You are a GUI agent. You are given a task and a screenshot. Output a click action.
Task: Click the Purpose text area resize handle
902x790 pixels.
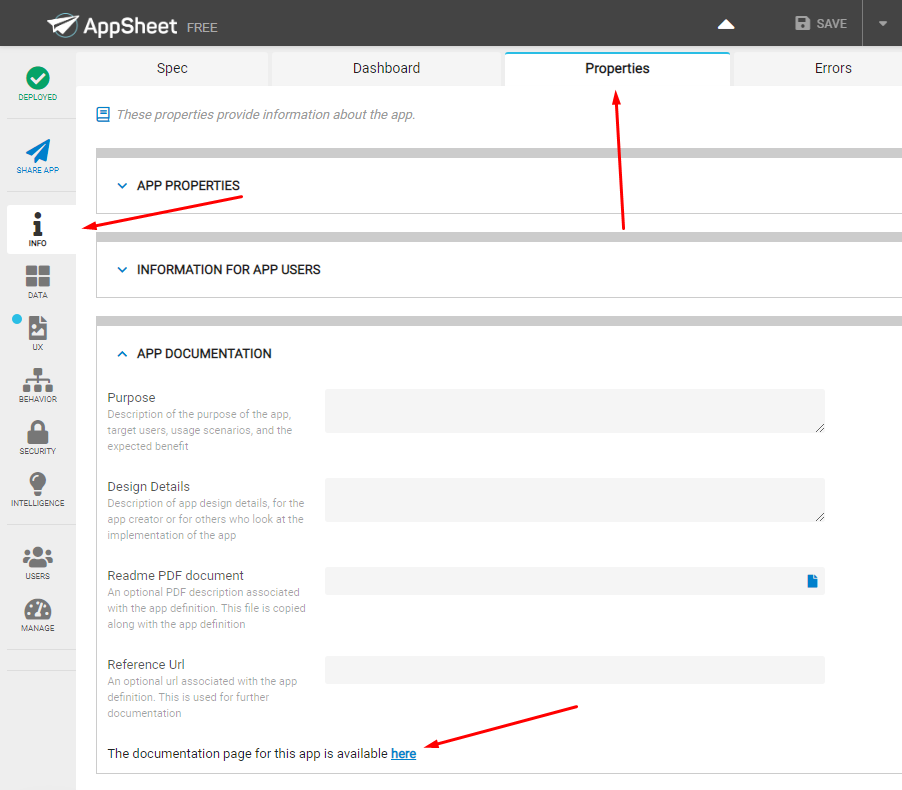[820, 428]
